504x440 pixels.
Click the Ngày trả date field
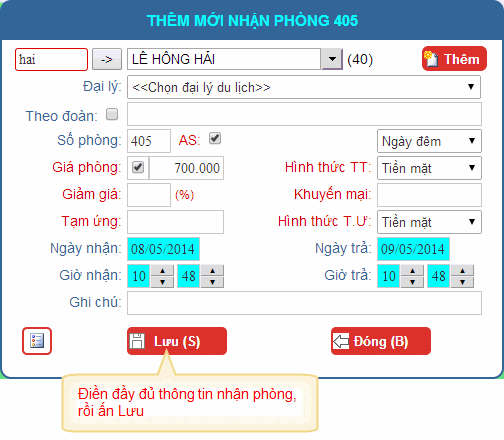coord(413,249)
